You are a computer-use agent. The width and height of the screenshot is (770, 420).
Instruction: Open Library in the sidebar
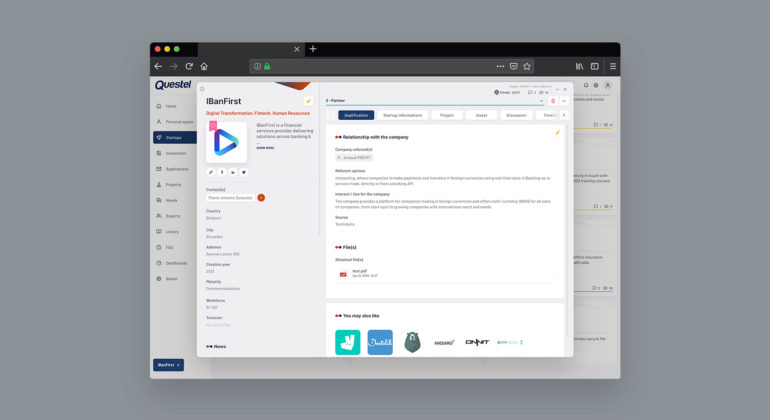(167, 232)
